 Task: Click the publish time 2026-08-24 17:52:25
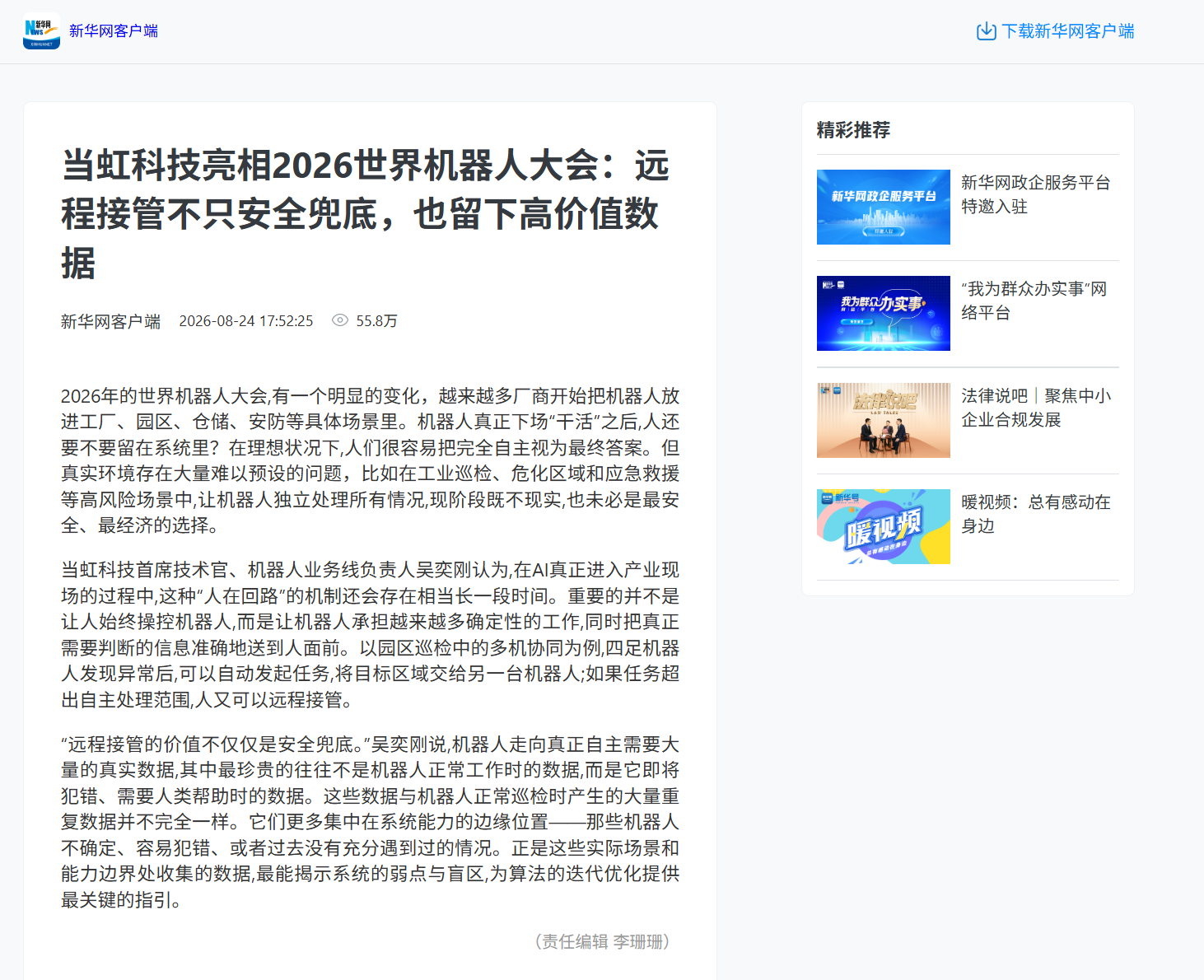246,321
